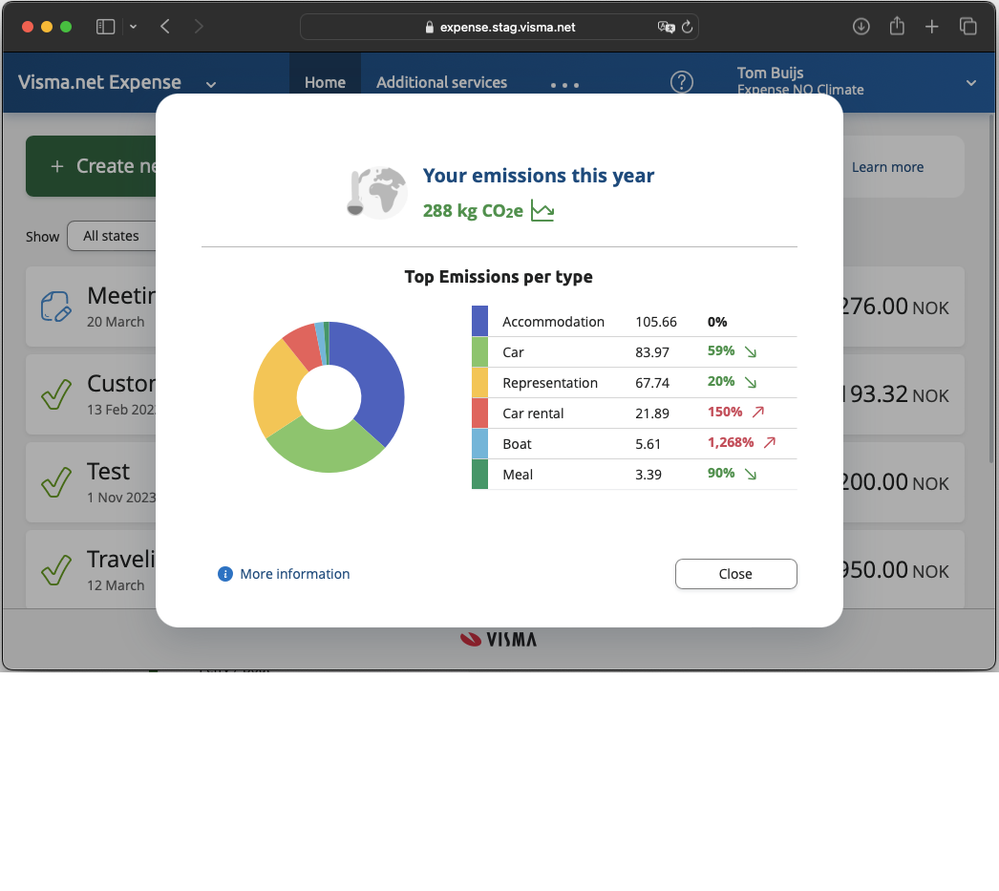Image resolution: width=999 pixels, height=891 pixels.
Task: Click the Car rental up arrow icon
Action: pyautogui.click(x=758, y=412)
